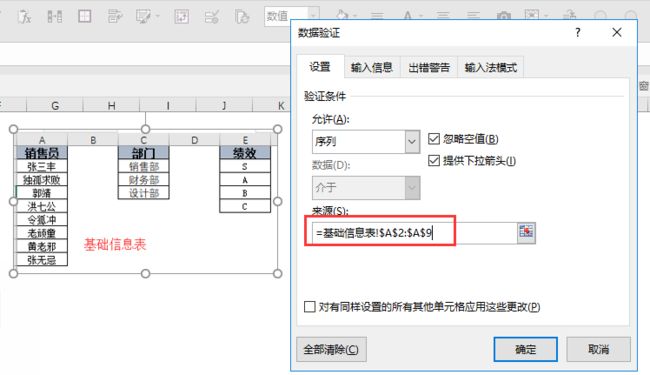
Task: Click the 独孤求败 cell in the picture
Action: (x=41, y=180)
